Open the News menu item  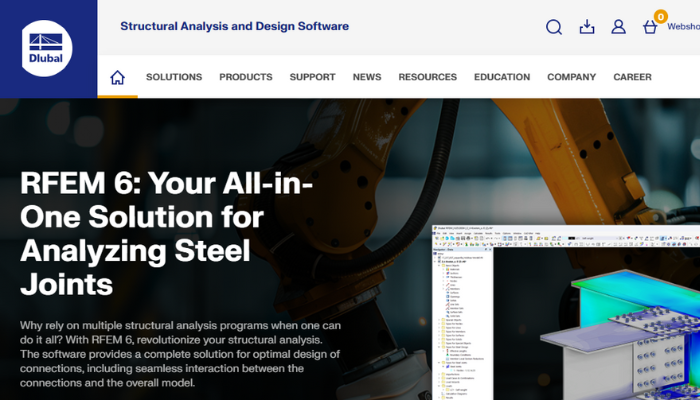point(367,77)
